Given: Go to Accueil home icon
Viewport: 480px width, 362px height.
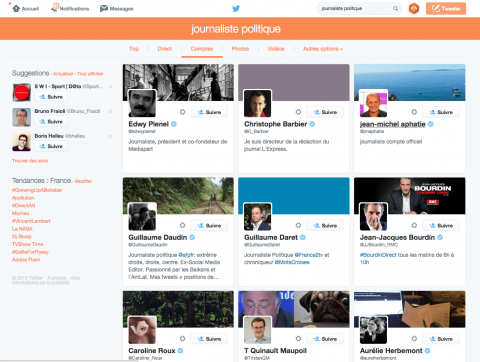Looking at the screenshot, I should pos(16,8).
